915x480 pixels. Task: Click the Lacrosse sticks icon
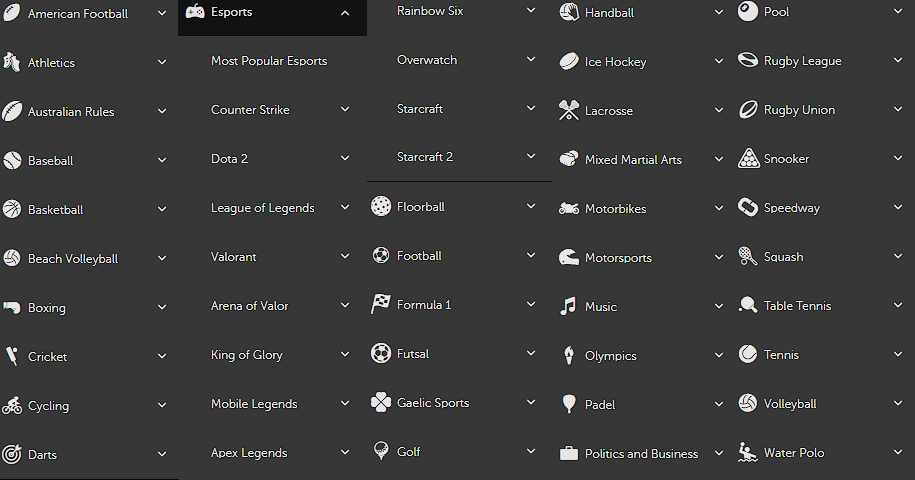569,110
